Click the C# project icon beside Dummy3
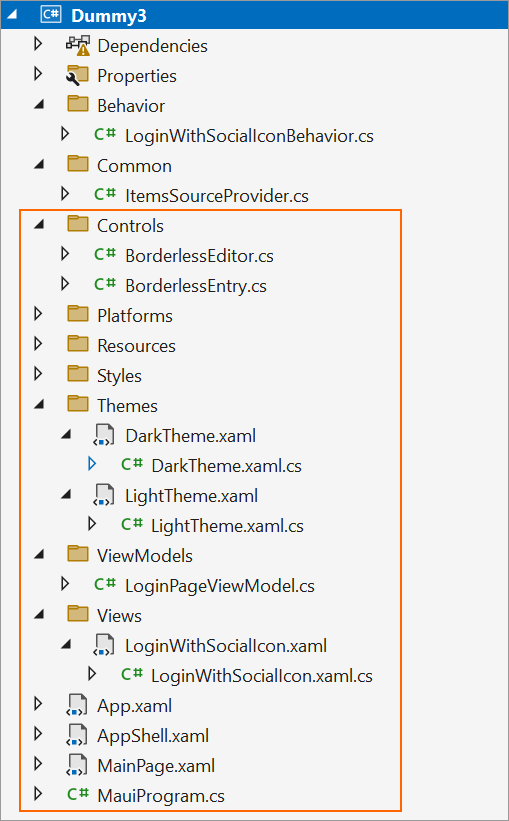 51,15
